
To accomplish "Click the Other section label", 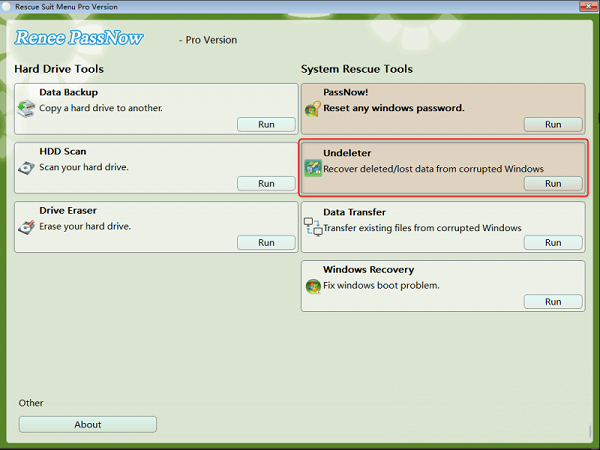I will coord(31,403).
